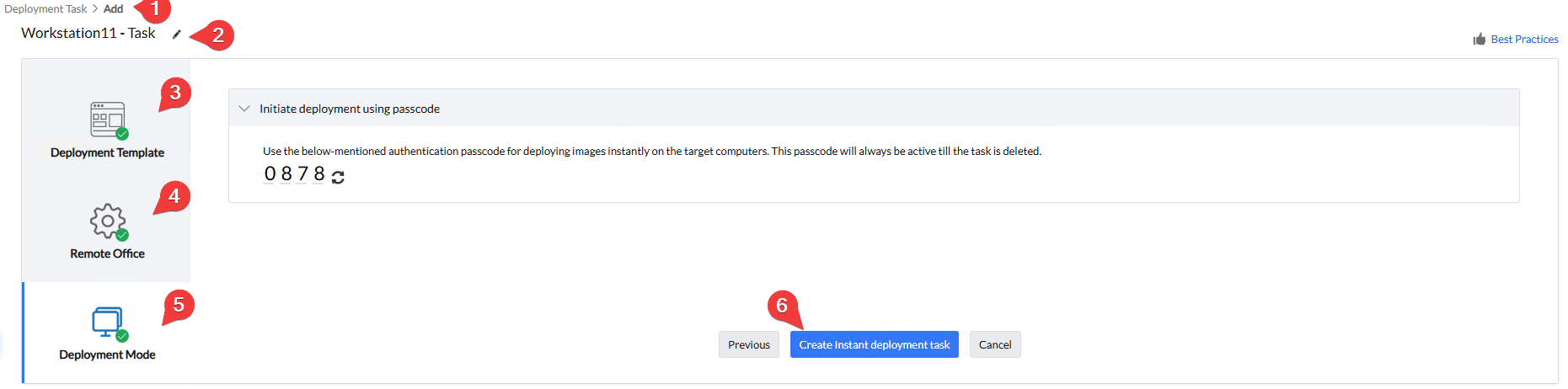Collapse the passcode section using its chevron
The image size is (1568, 389).
(244, 109)
